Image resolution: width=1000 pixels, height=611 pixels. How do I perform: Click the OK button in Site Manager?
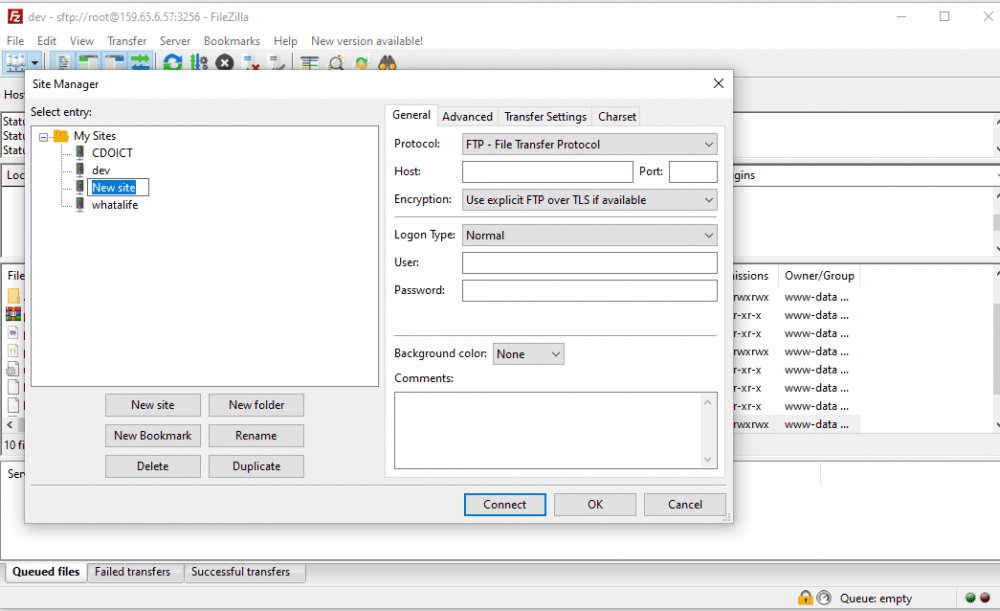[595, 504]
